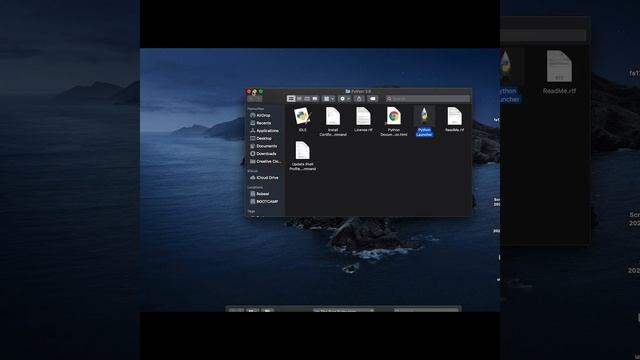Open Documents in the Finder sidebar

click(x=264, y=146)
